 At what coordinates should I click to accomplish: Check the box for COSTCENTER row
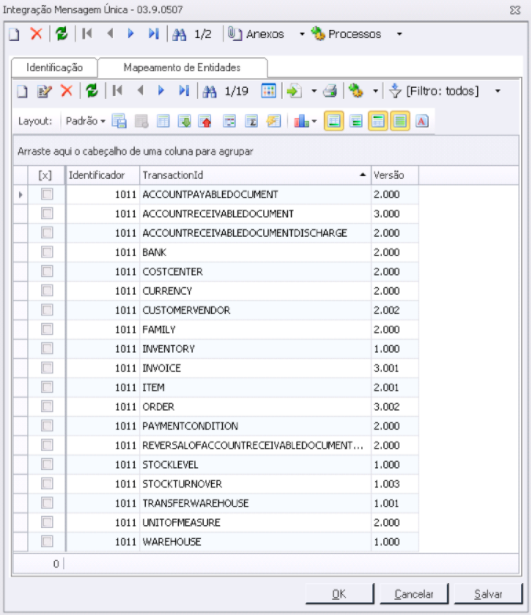pyautogui.click(x=47, y=271)
